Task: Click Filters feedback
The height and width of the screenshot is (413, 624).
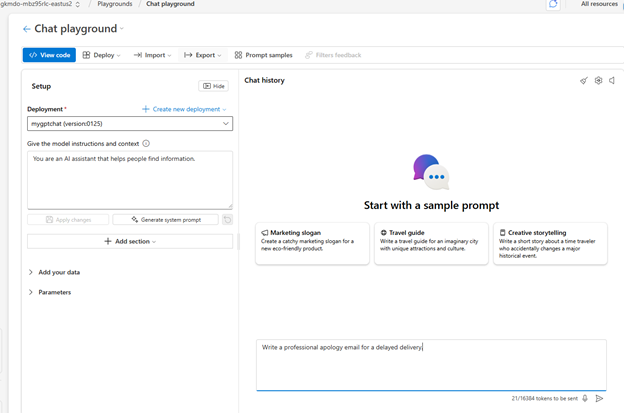Action: 333,55
